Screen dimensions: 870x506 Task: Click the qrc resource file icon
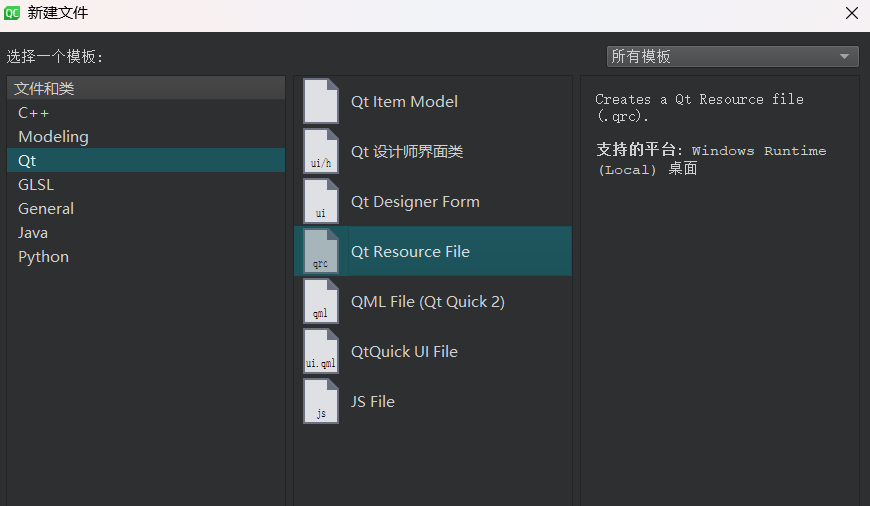tap(321, 251)
